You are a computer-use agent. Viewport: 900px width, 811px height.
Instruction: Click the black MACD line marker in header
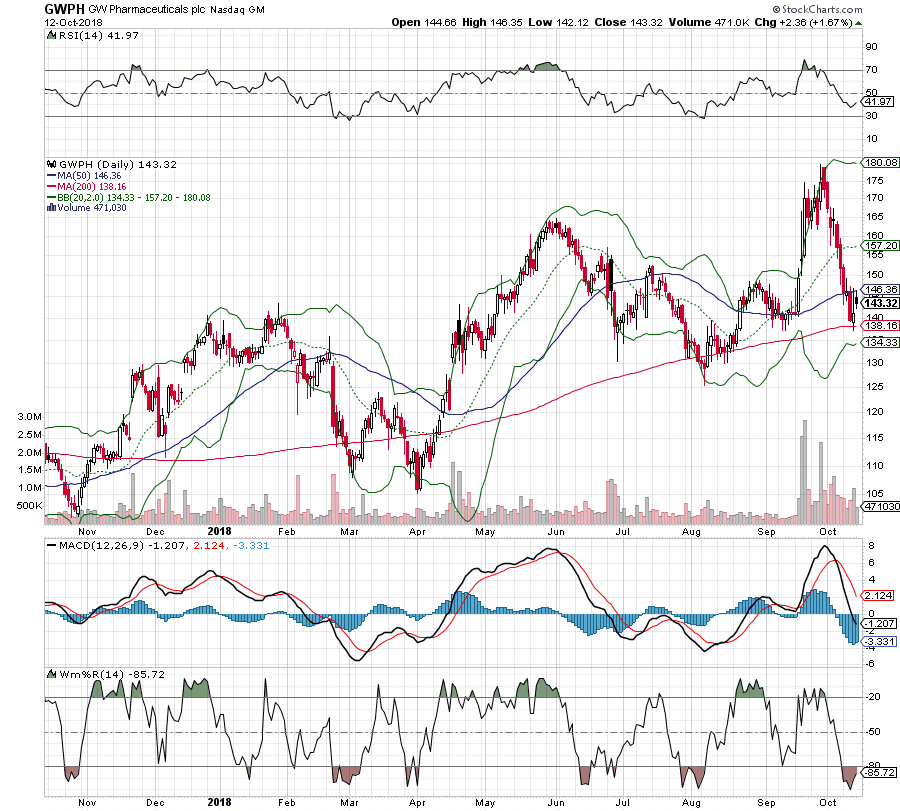[x=51, y=545]
